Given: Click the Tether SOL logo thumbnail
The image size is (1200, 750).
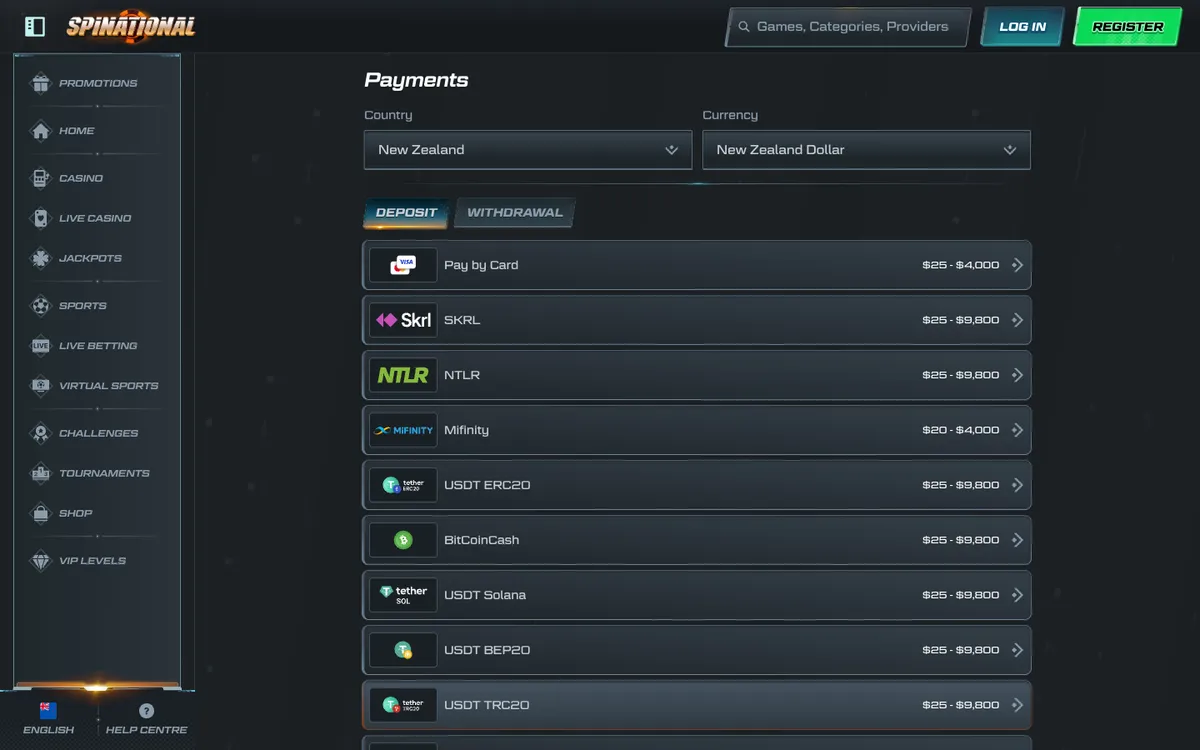Looking at the screenshot, I should click(403, 595).
